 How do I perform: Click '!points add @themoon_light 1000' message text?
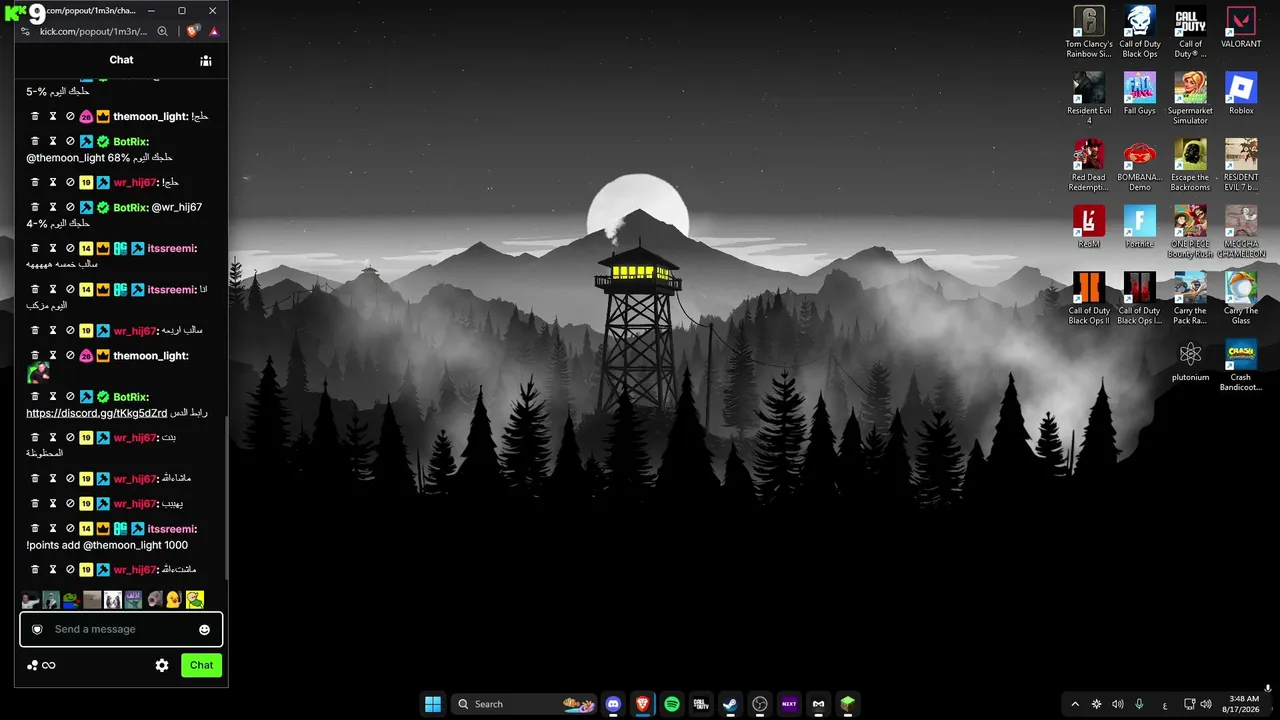coord(107,546)
